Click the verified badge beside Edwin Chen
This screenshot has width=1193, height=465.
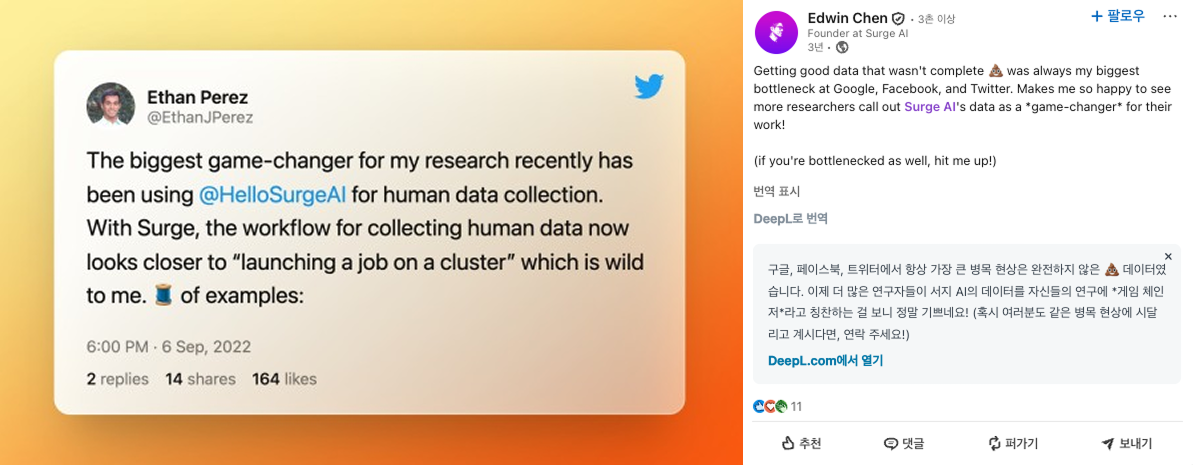(x=898, y=19)
